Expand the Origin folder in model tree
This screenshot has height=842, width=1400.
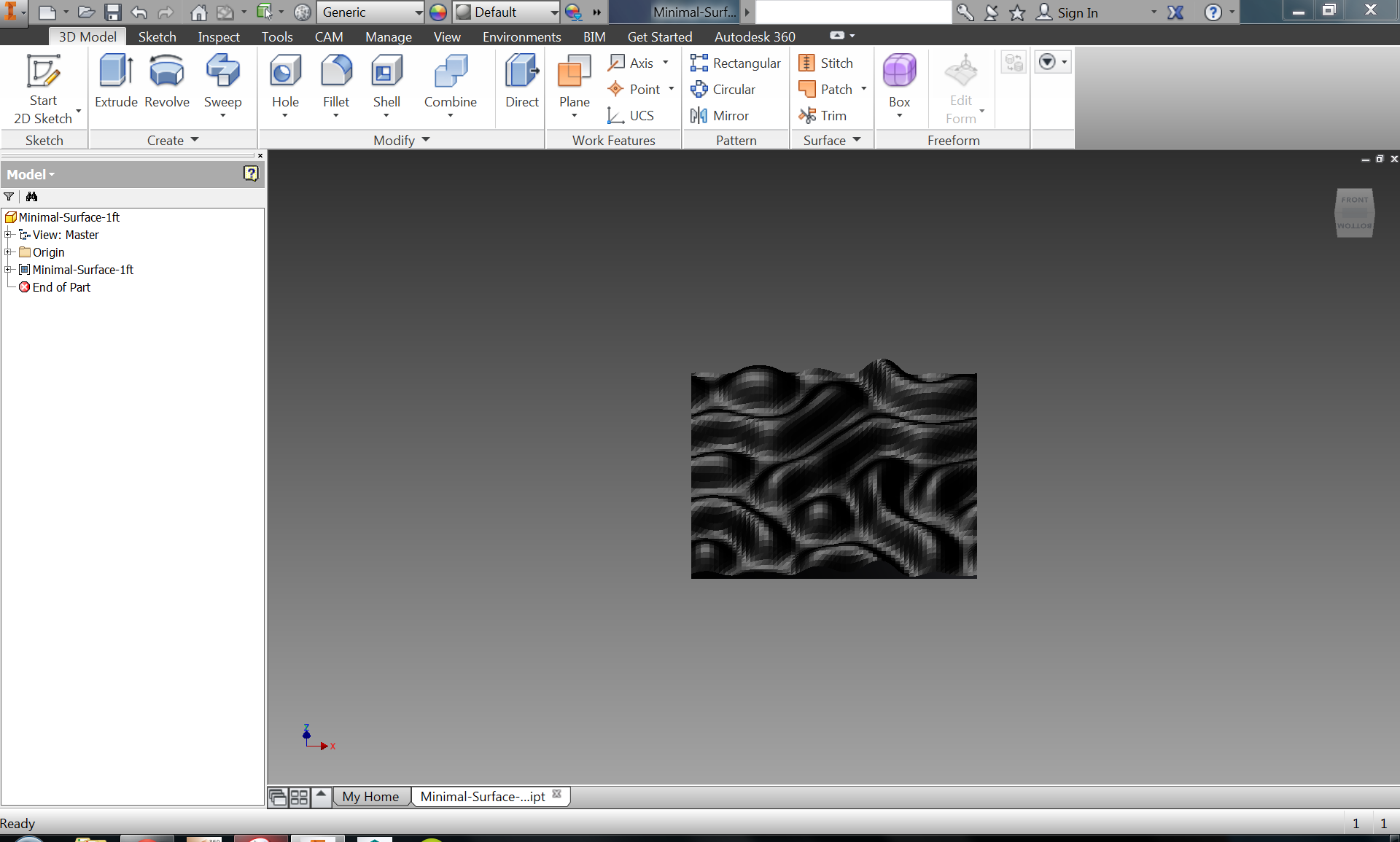coord(8,252)
